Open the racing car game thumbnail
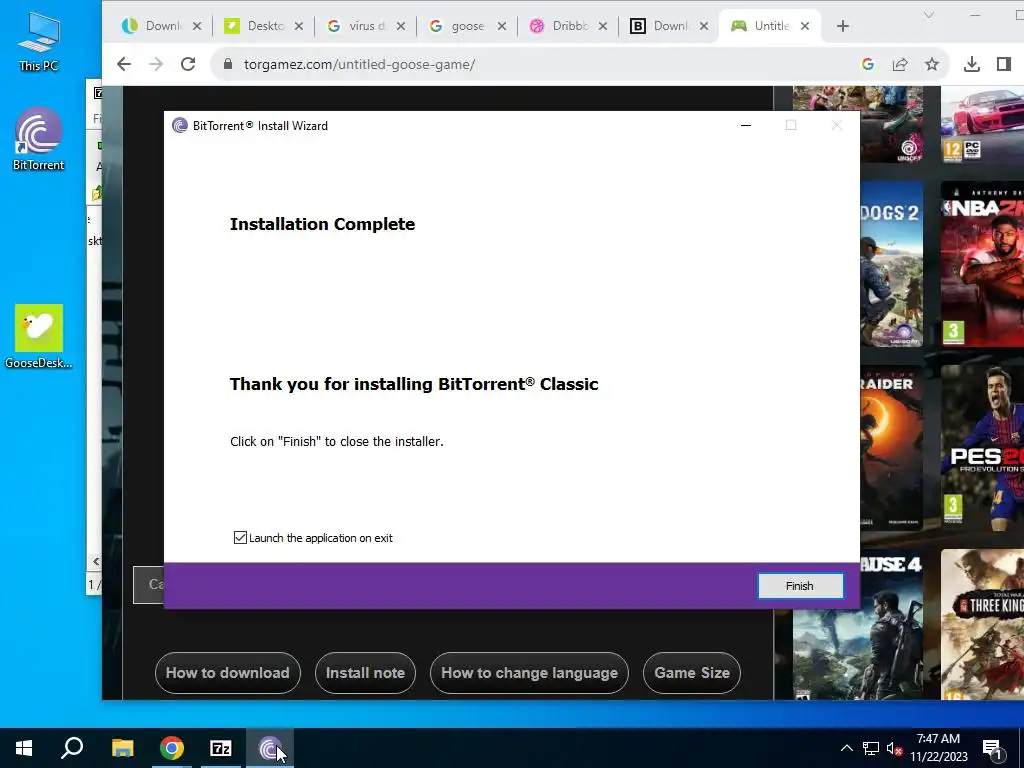 click(x=982, y=124)
